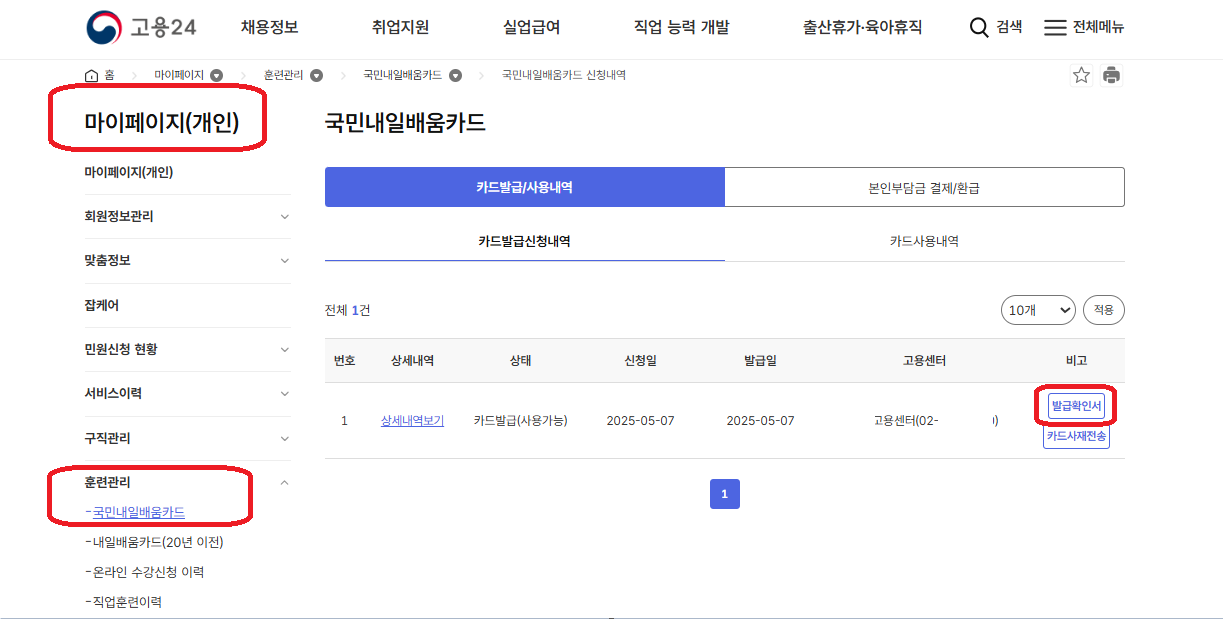This screenshot has height=619, width=1223.
Task: Open the search with the magnifier icon
Action: pos(978,28)
